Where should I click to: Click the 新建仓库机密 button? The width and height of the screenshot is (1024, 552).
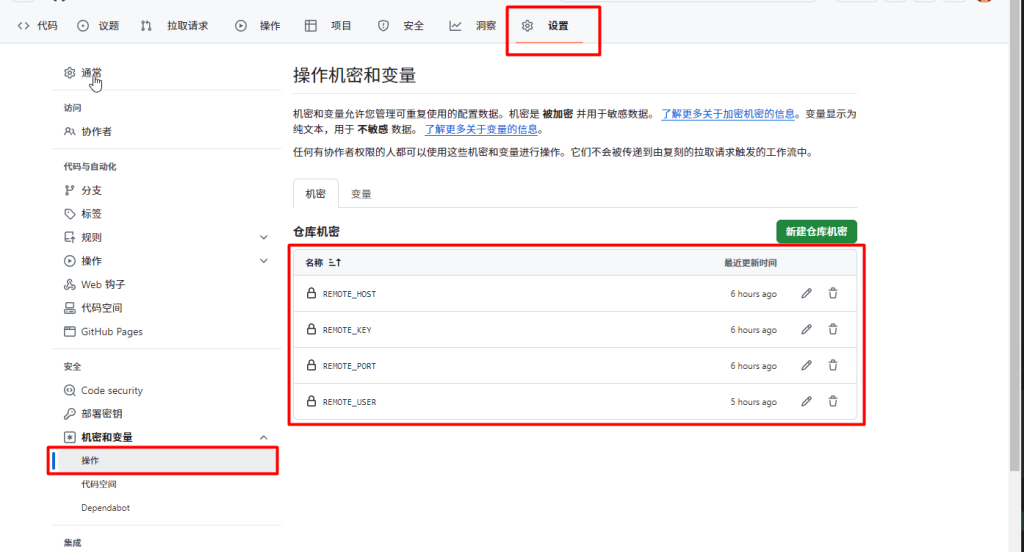coord(816,232)
